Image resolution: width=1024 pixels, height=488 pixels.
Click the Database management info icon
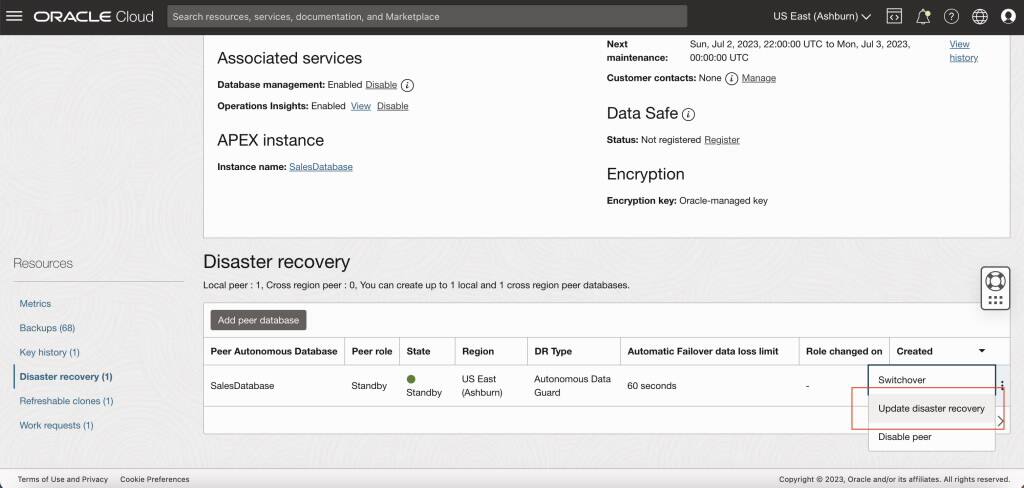pos(408,85)
